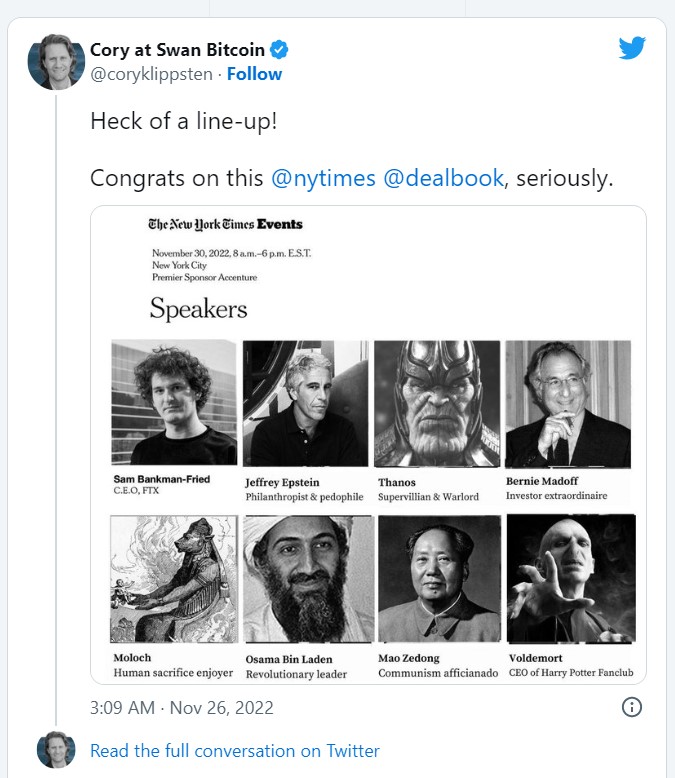Click the Thanos portrait in the speakers image
Viewport: 675px width, 778px height.
tap(437, 404)
